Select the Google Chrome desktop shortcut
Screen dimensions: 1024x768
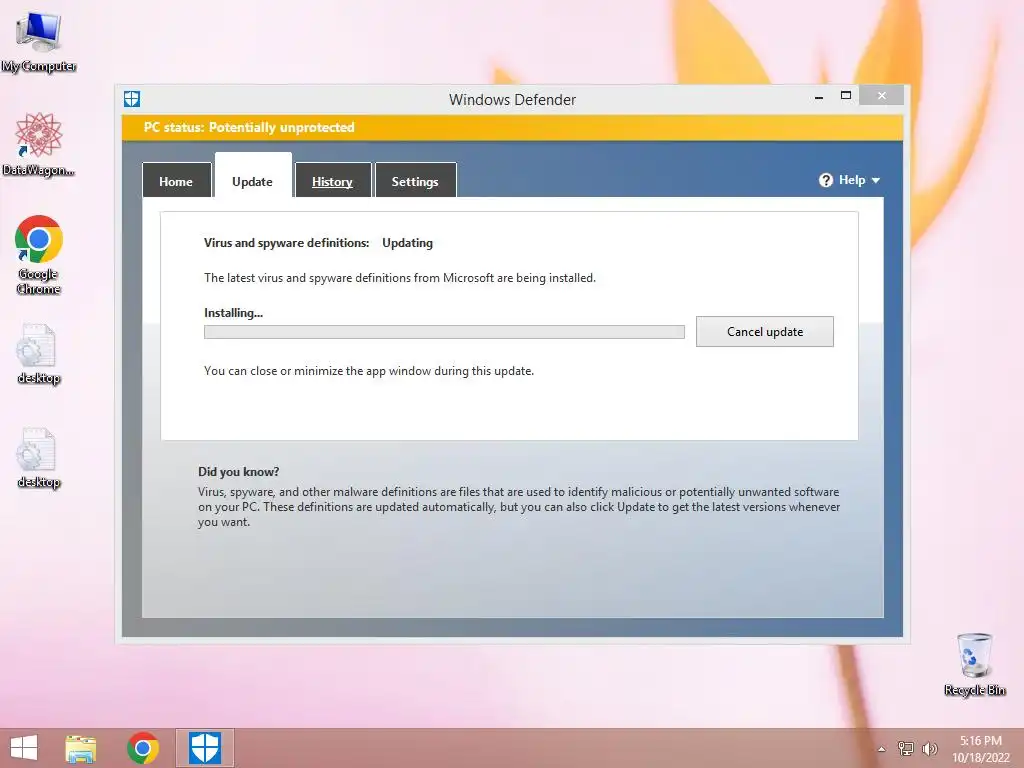point(39,255)
